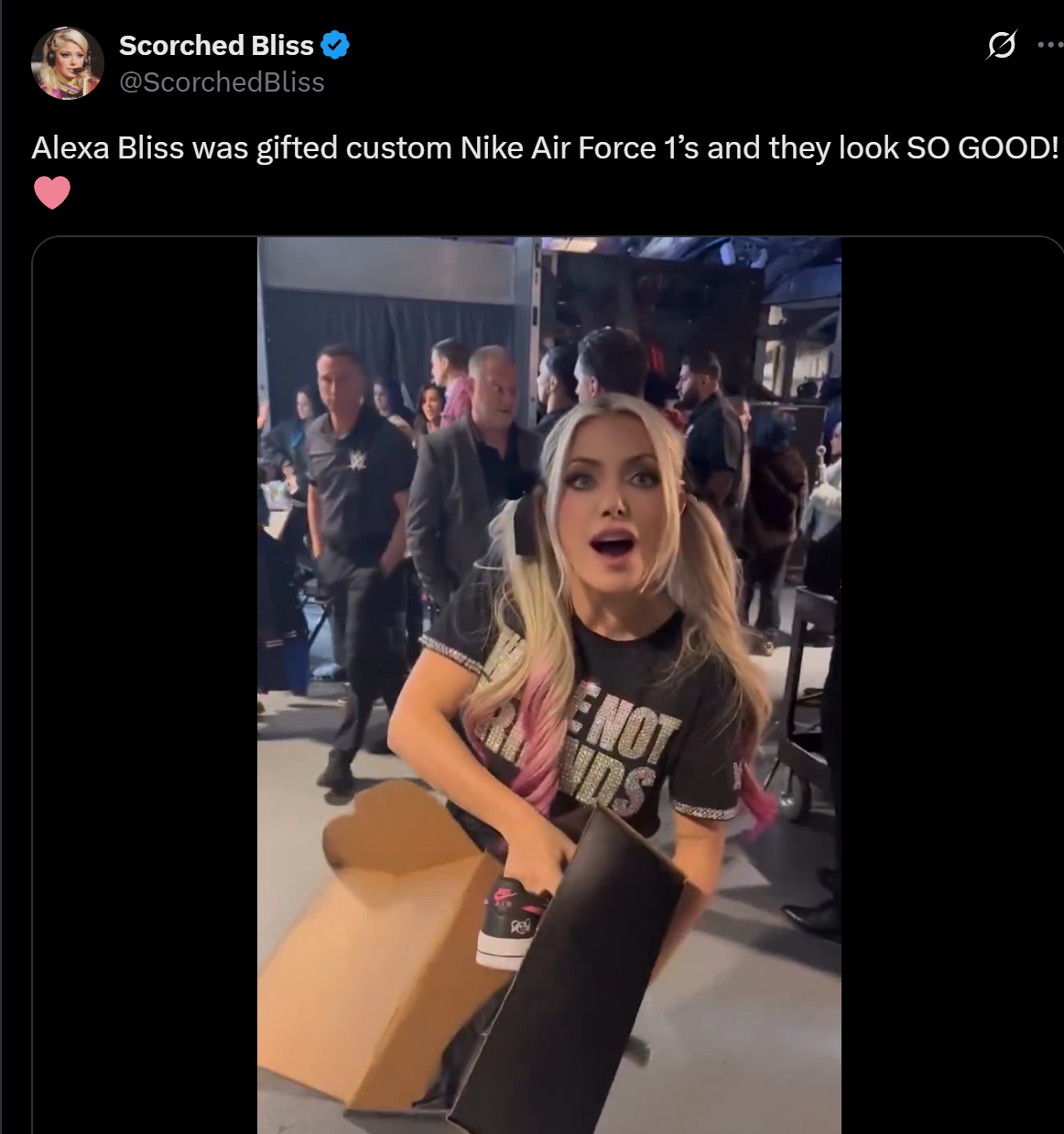The width and height of the screenshot is (1064, 1134).
Task: Open the @ScorchedBliss handle link
Action: click(x=222, y=82)
